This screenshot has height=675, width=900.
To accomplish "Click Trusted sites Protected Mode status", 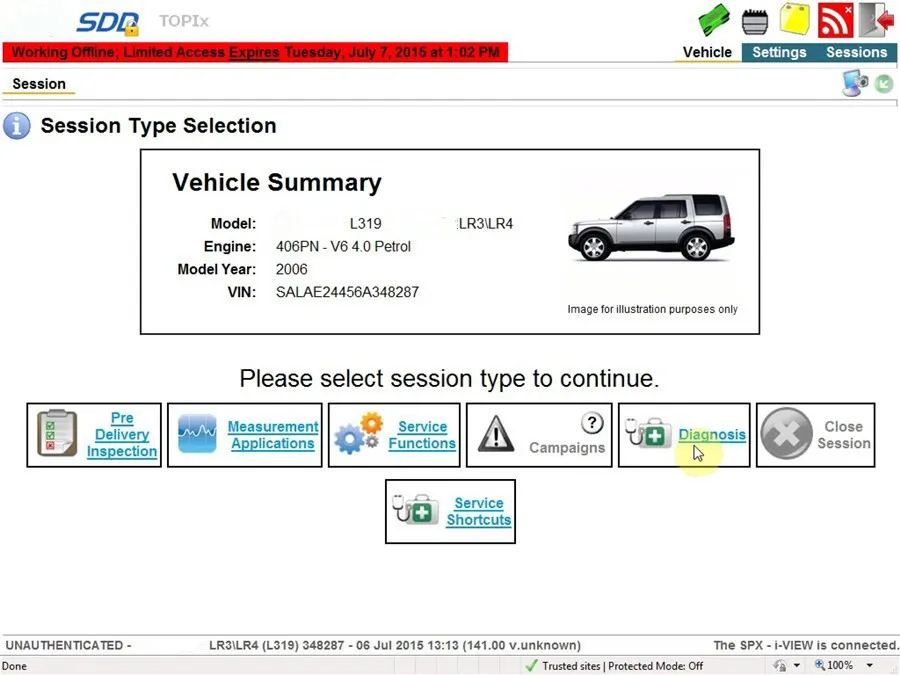I will [x=622, y=666].
